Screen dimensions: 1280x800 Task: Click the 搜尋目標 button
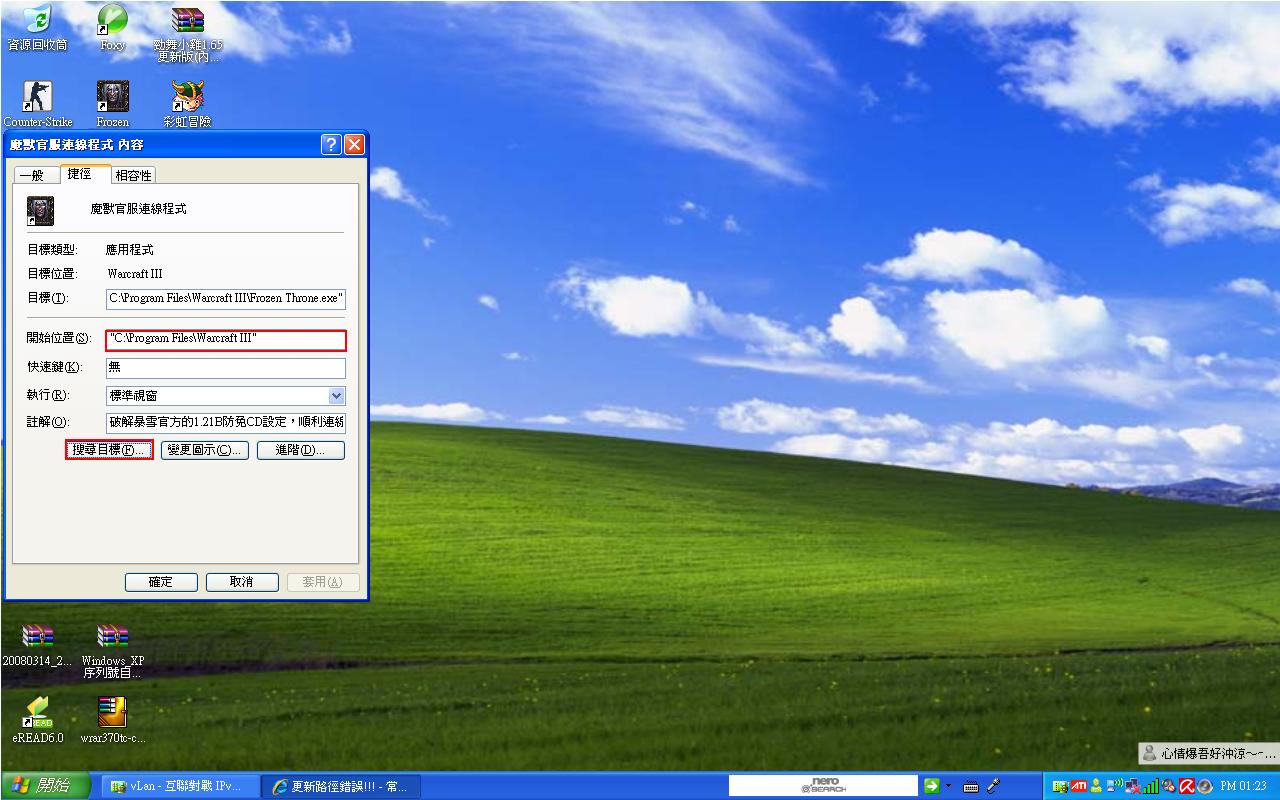tap(109, 450)
